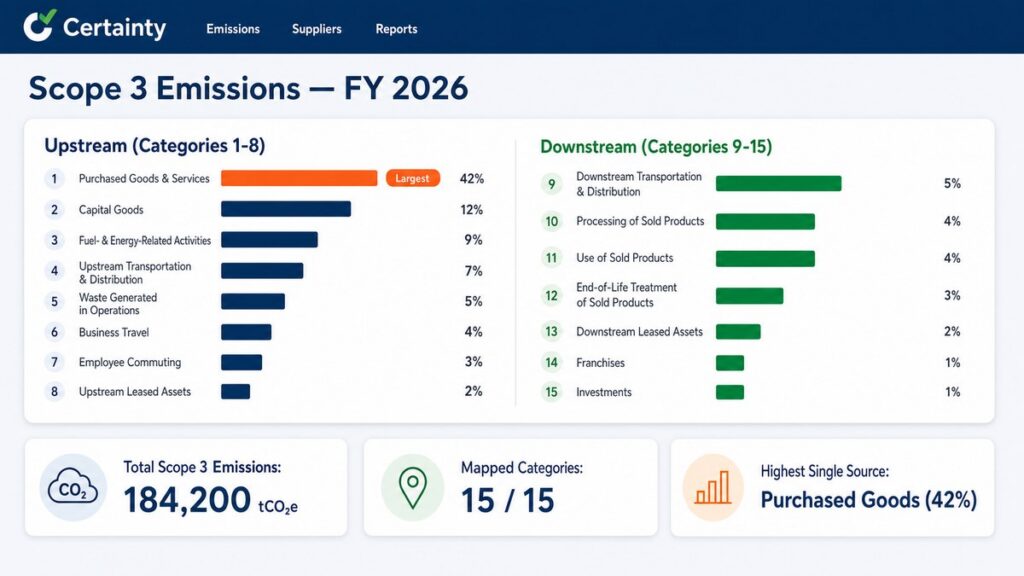Click the 42% value for Purchased Goods
Screen dimensions: 1024x576
click(x=472, y=178)
